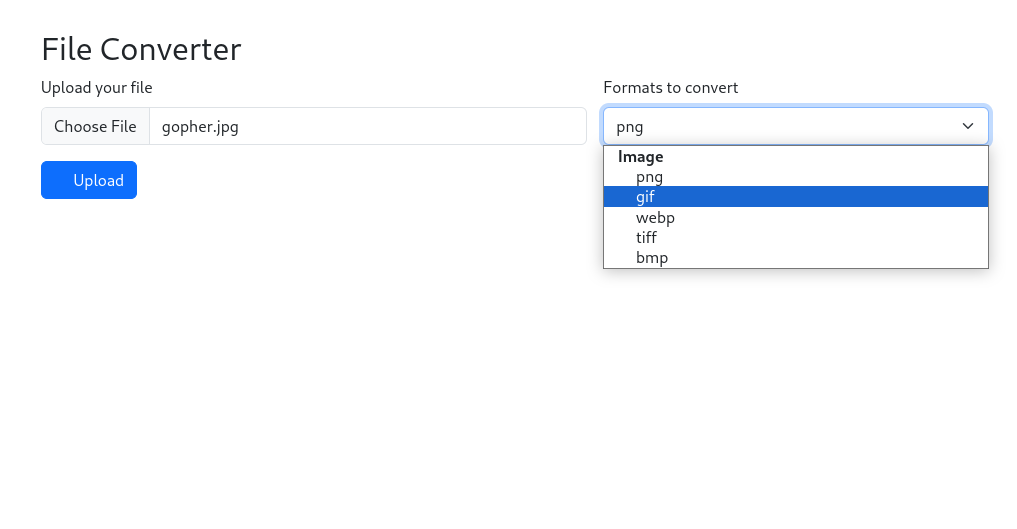This screenshot has height=529, width=1017.
Task: Click the Upload your file label
Action: coord(96,88)
